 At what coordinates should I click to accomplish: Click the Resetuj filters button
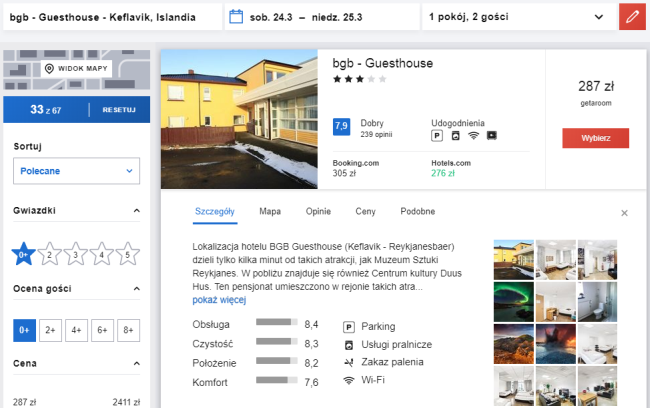119,110
